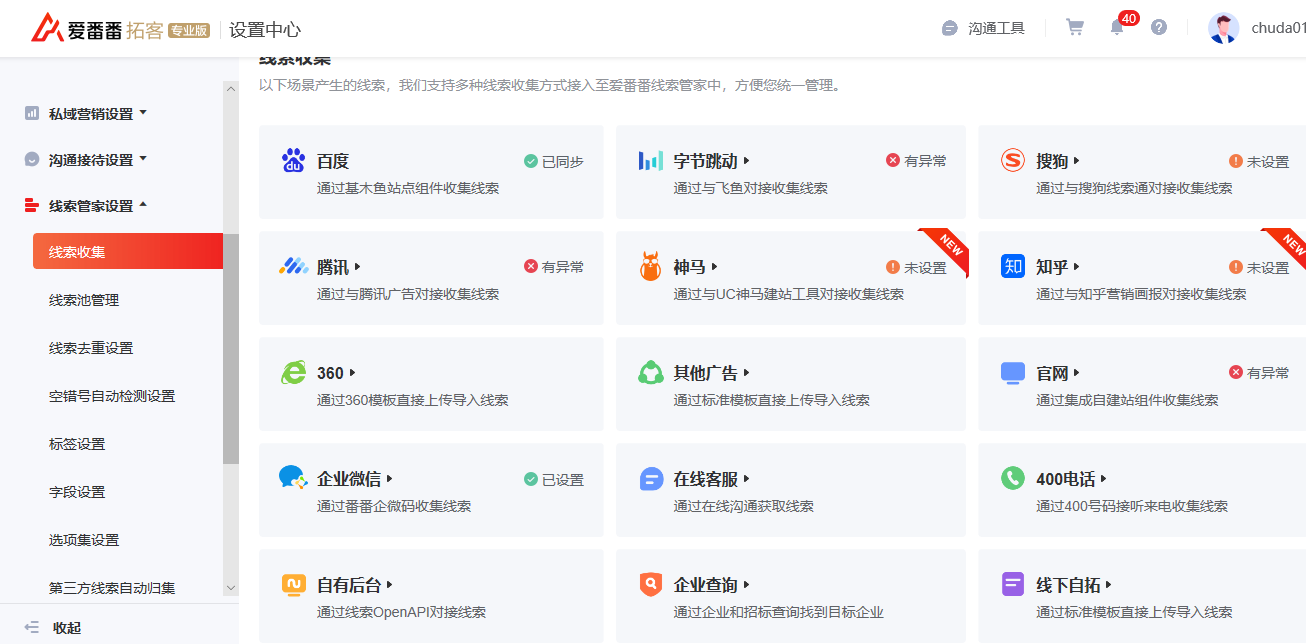Open the 其他广告 card title

pyautogui.click(x=705, y=373)
